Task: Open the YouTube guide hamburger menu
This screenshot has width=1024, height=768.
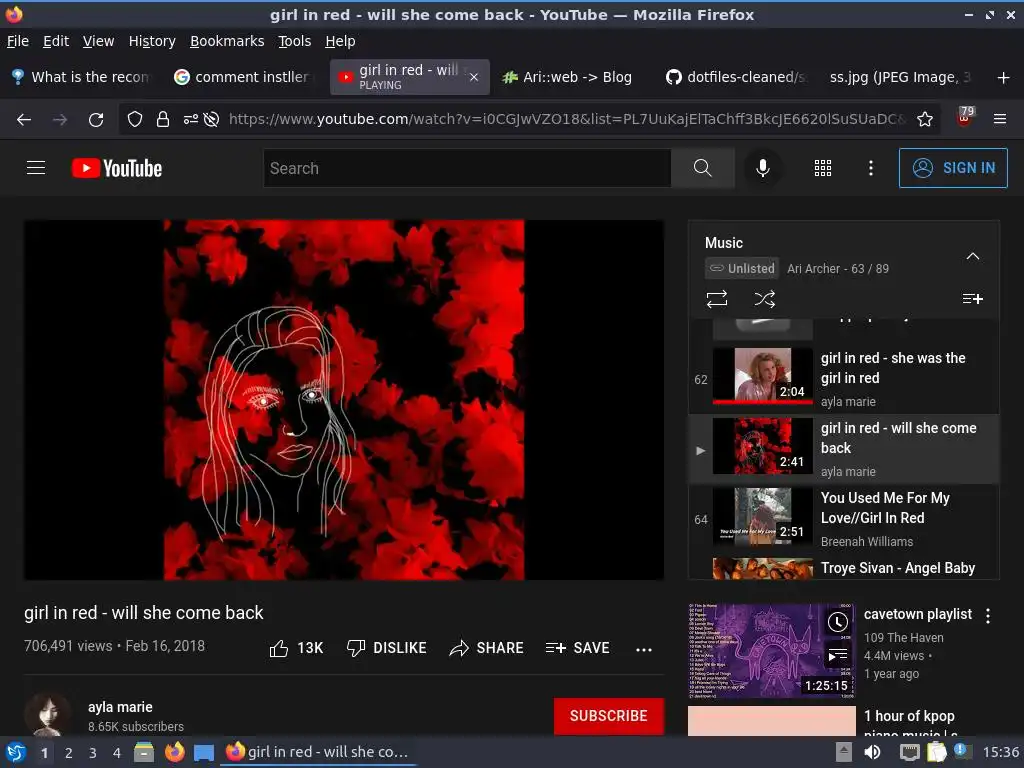Action: [36, 168]
